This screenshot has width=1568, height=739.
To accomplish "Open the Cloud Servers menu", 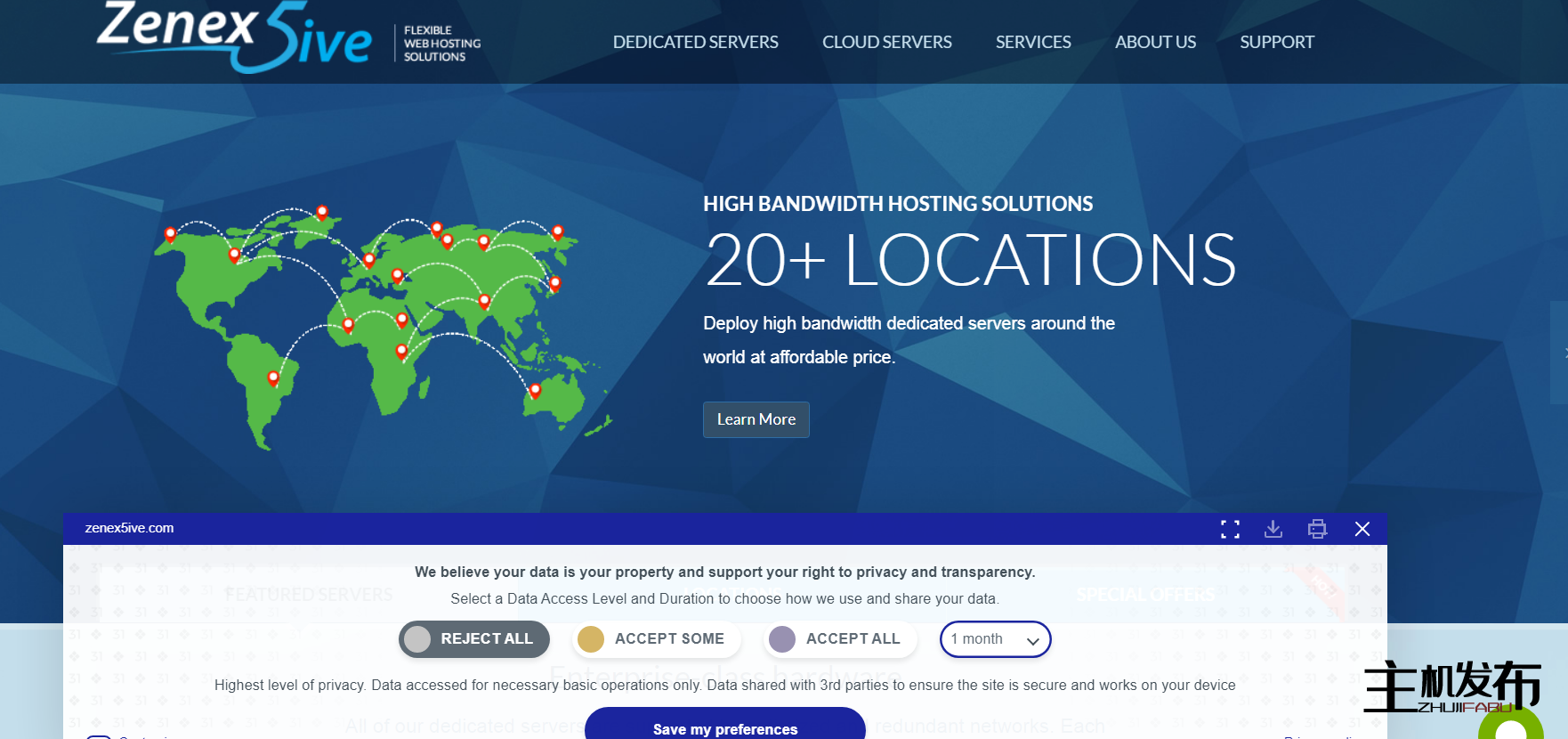I will click(x=886, y=42).
